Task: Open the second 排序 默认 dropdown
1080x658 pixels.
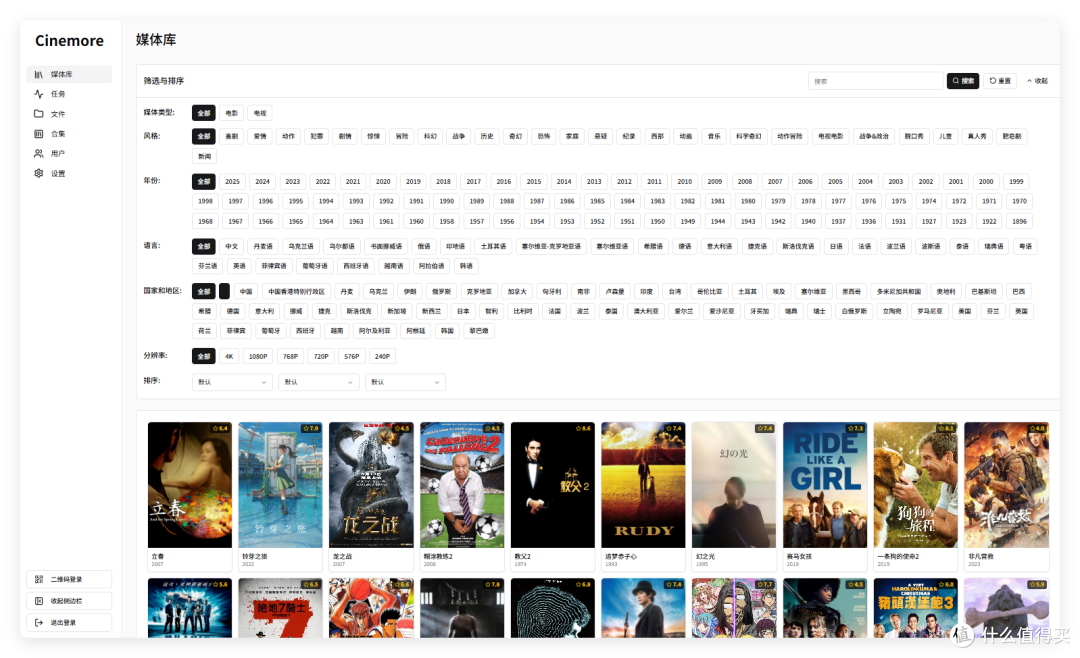Action: (318, 382)
